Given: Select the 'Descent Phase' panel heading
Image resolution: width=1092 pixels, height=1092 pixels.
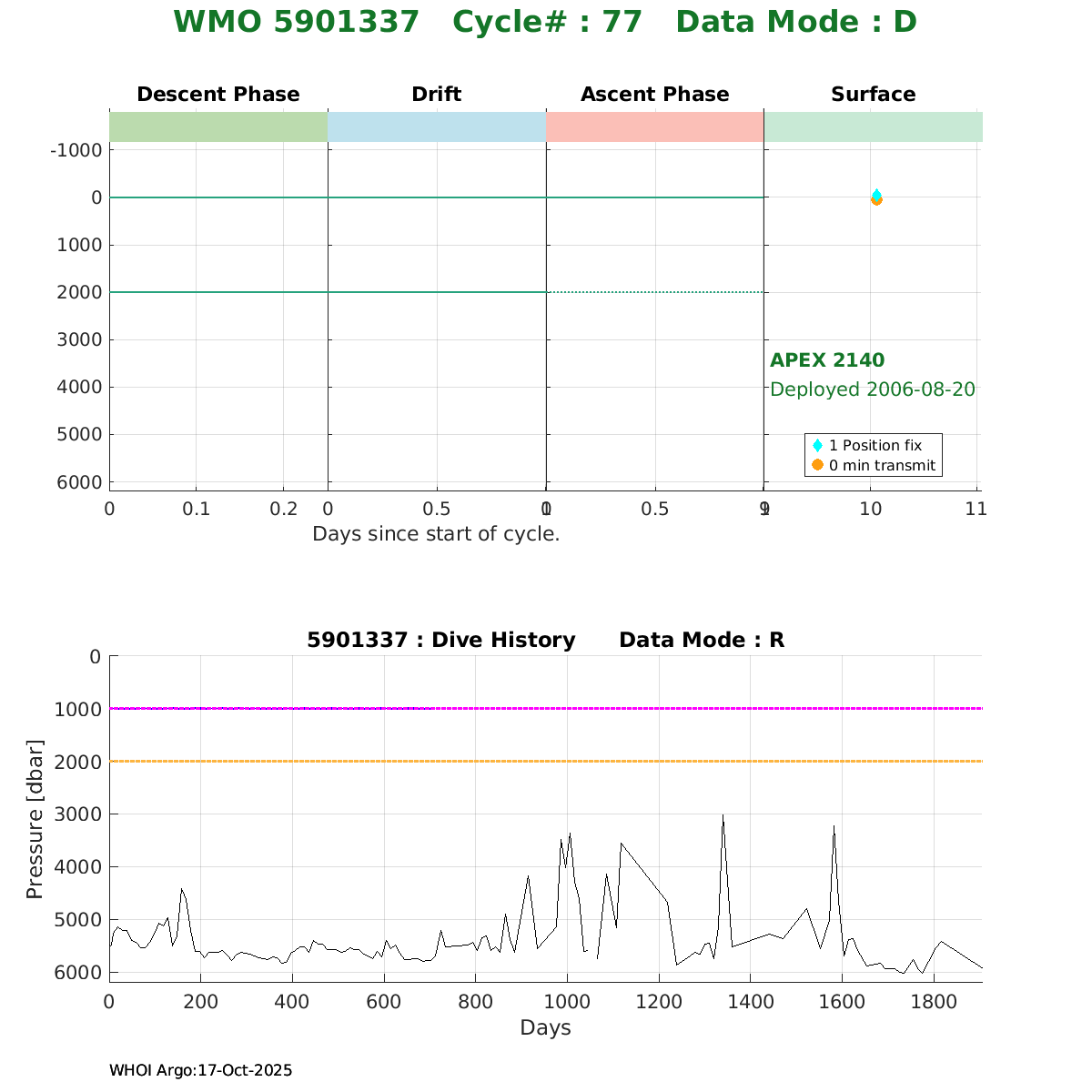Looking at the screenshot, I should [x=218, y=95].
